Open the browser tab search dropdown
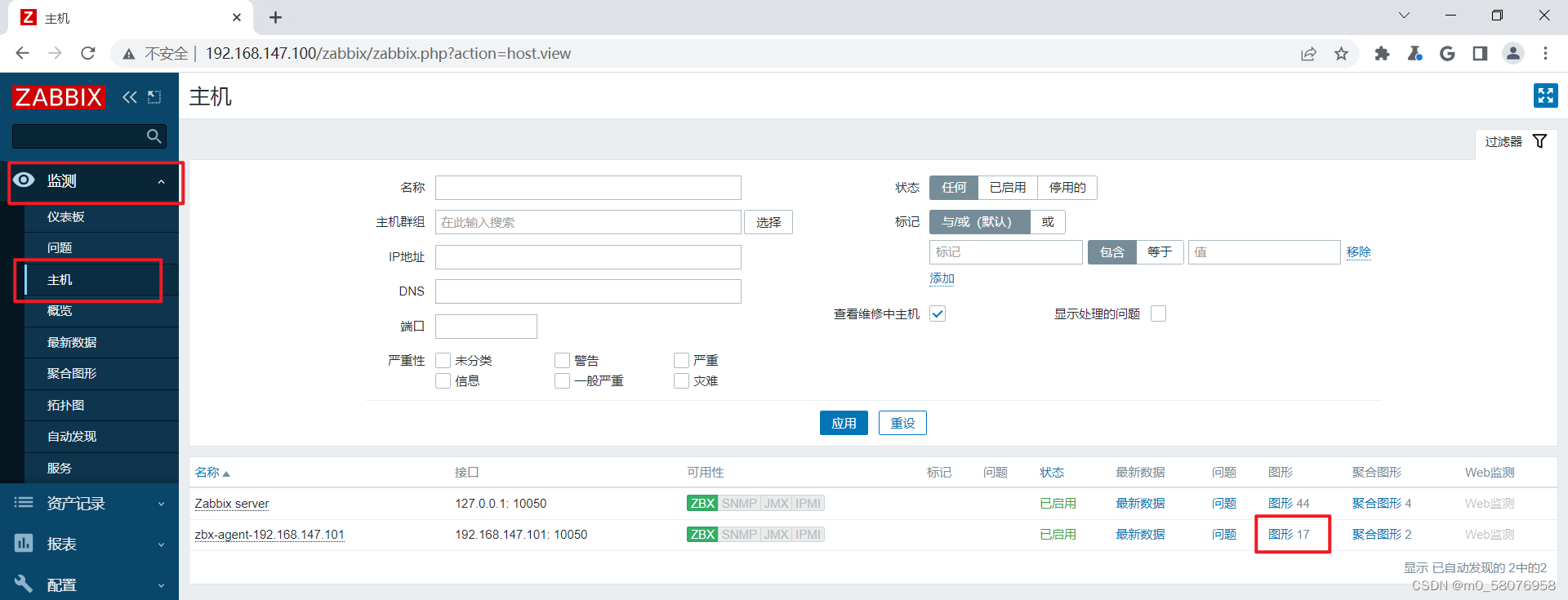1568x600 pixels. coord(1404,16)
